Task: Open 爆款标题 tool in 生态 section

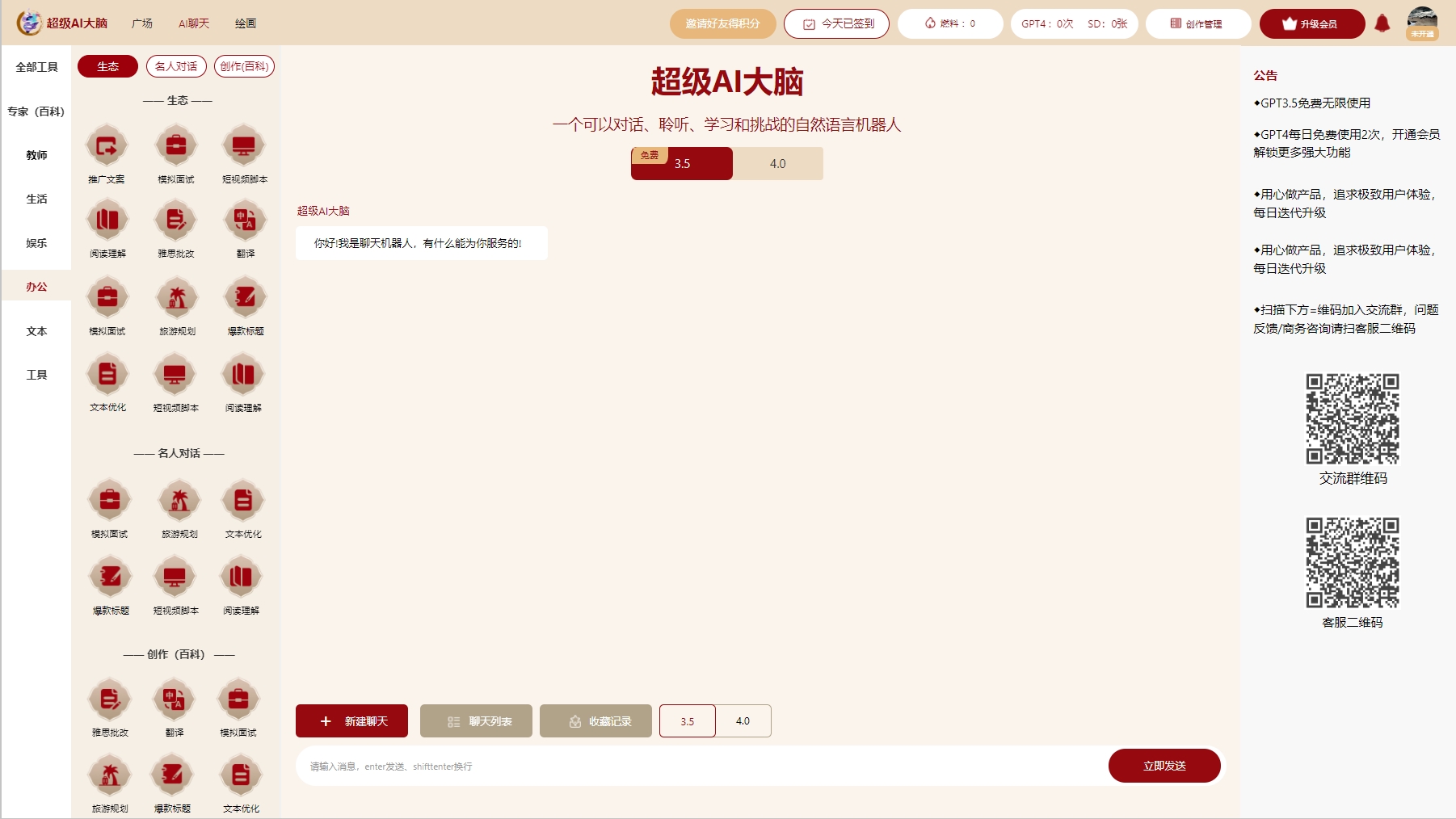Action: point(245,298)
